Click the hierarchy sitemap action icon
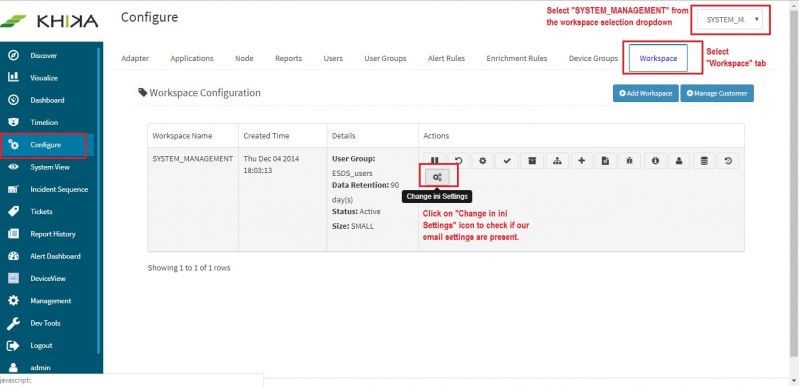Viewport: 799px width, 386px height. [x=557, y=161]
